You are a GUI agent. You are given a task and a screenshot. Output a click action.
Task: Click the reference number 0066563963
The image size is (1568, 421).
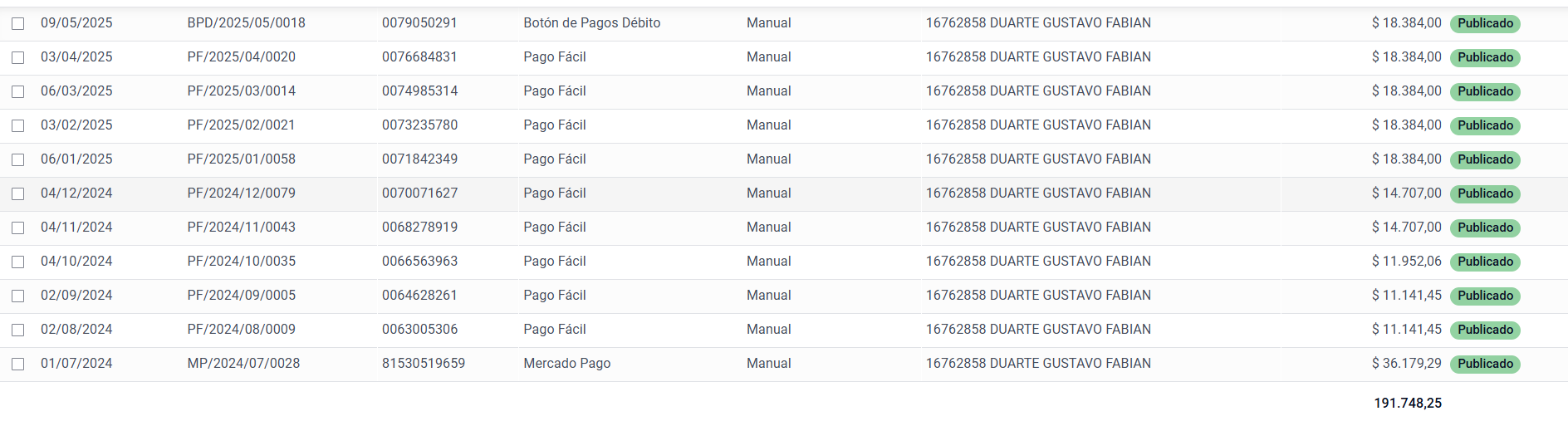click(419, 262)
